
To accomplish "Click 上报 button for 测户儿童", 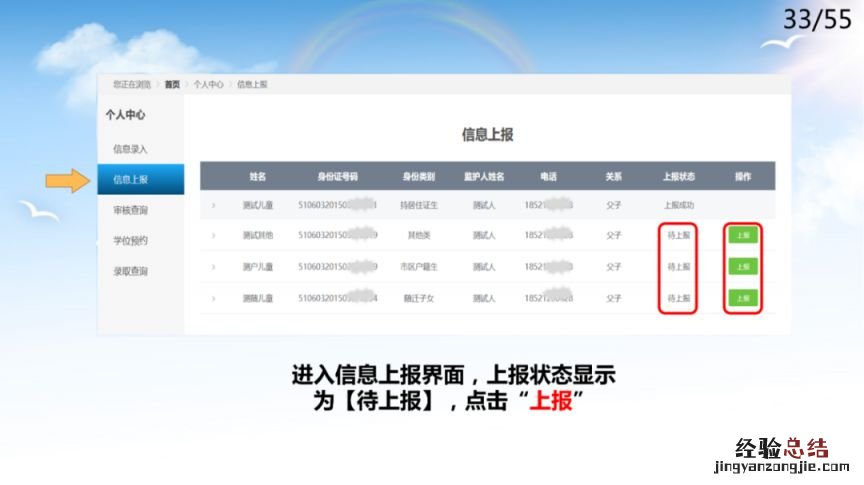I will pos(743,267).
